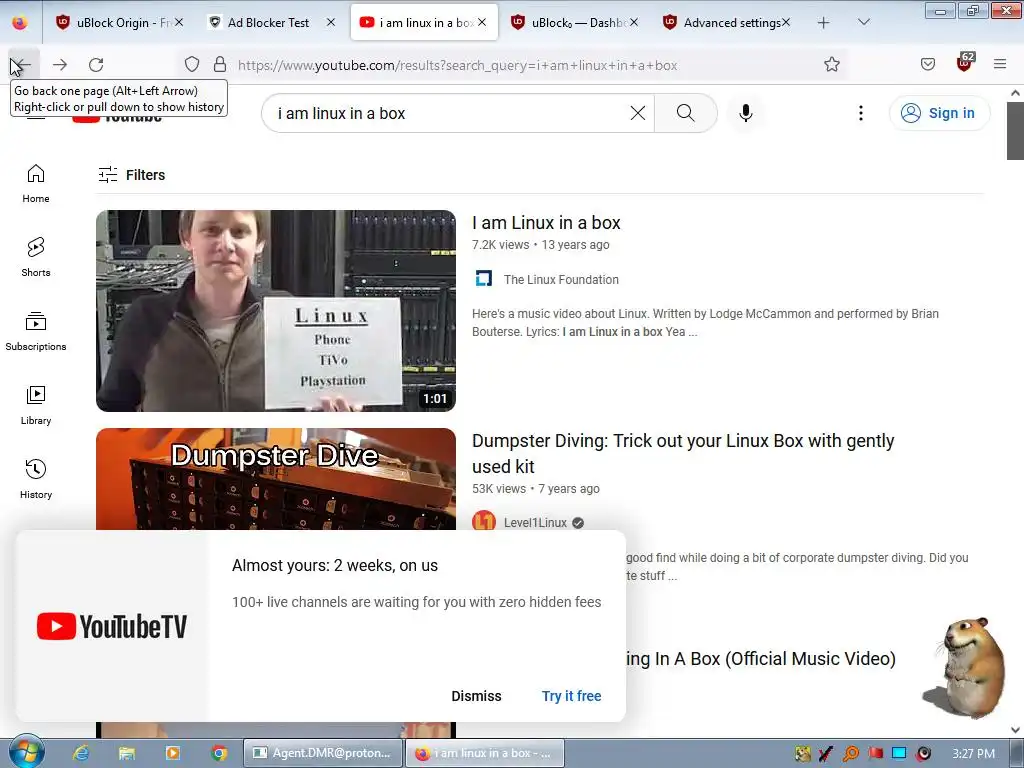
Task: Open the Firefox hamburger application menu
Action: click(1000, 64)
